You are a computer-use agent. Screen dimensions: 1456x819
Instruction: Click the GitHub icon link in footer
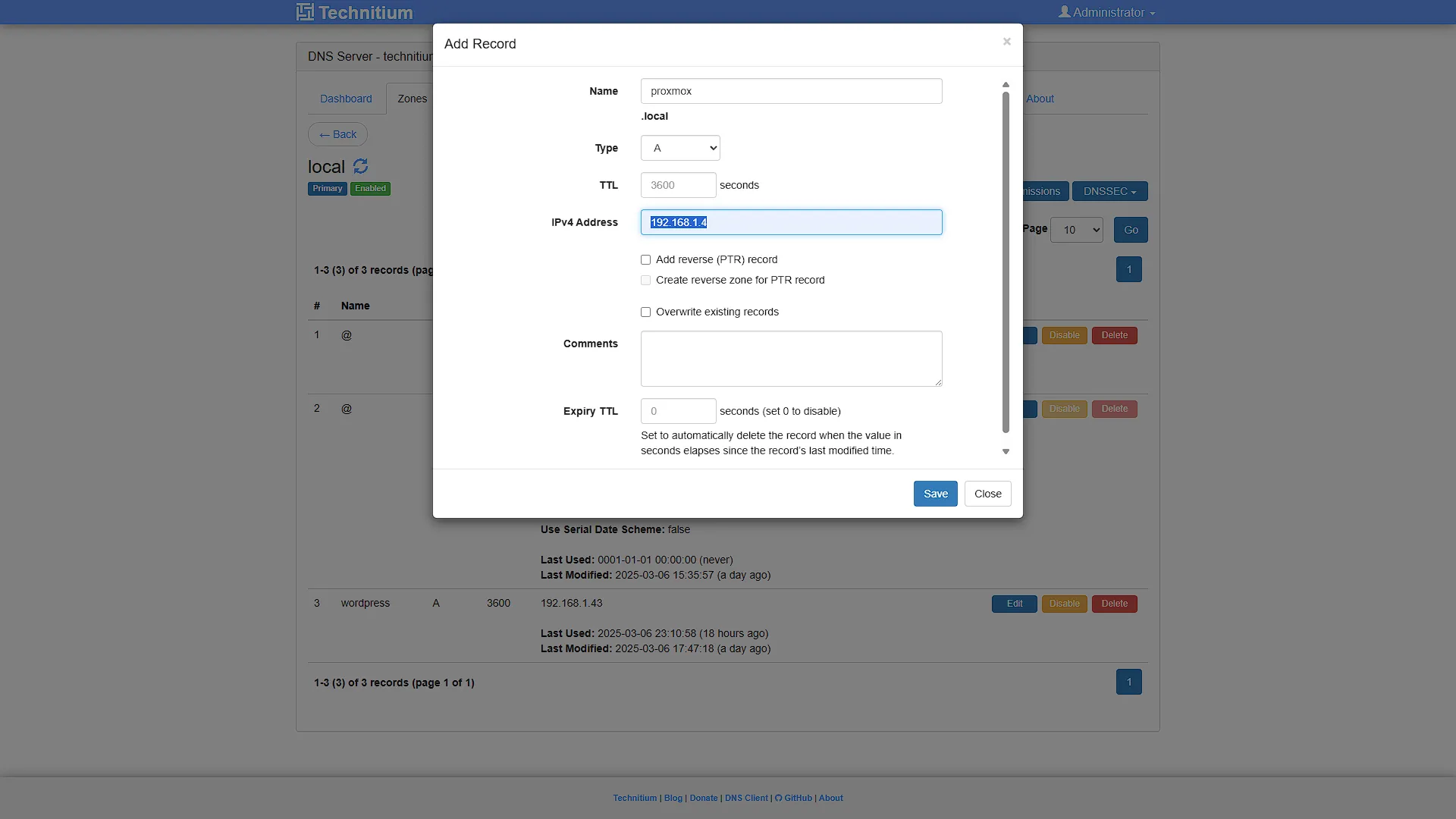(779, 798)
